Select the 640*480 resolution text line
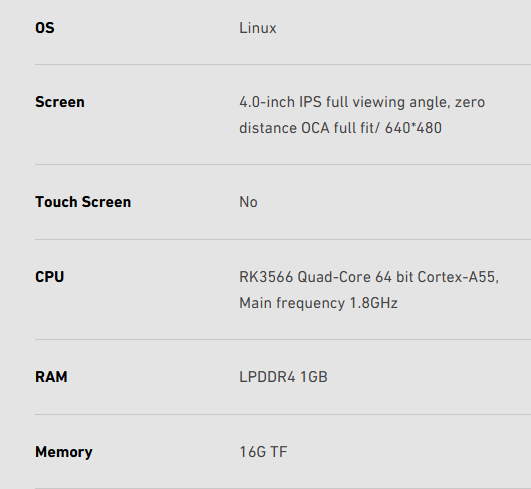 click(340, 128)
